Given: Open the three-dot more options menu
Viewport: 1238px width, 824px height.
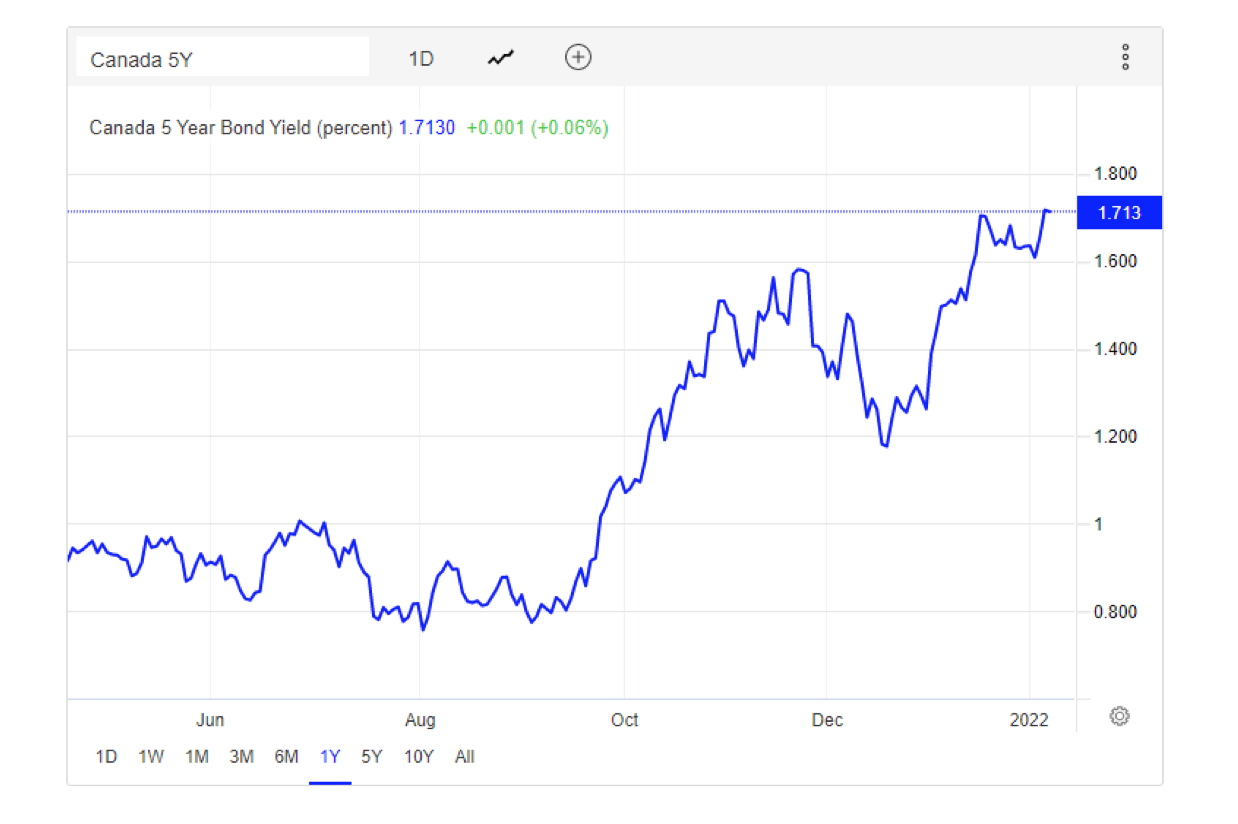Looking at the screenshot, I should point(1125,57).
